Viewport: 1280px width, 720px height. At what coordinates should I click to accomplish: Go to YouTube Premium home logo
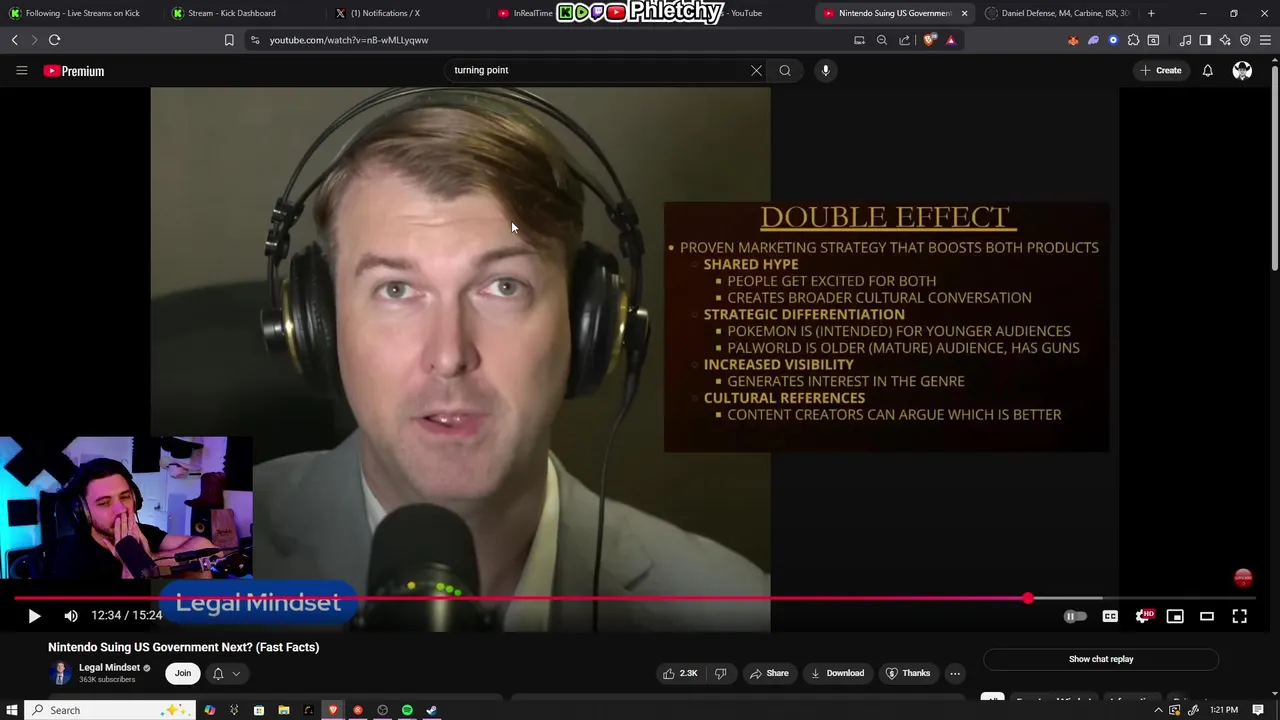[74, 71]
